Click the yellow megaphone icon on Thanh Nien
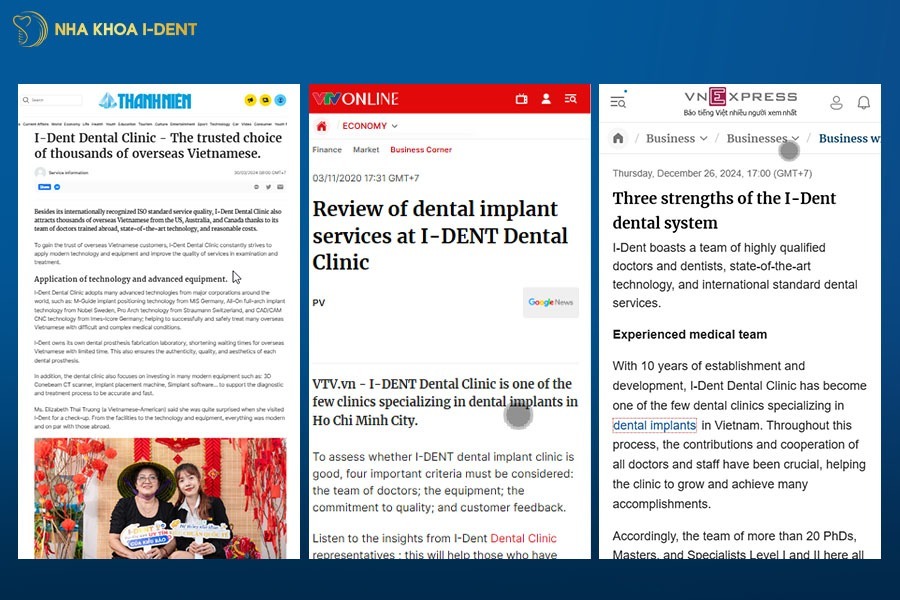The width and height of the screenshot is (900, 600). coord(250,100)
